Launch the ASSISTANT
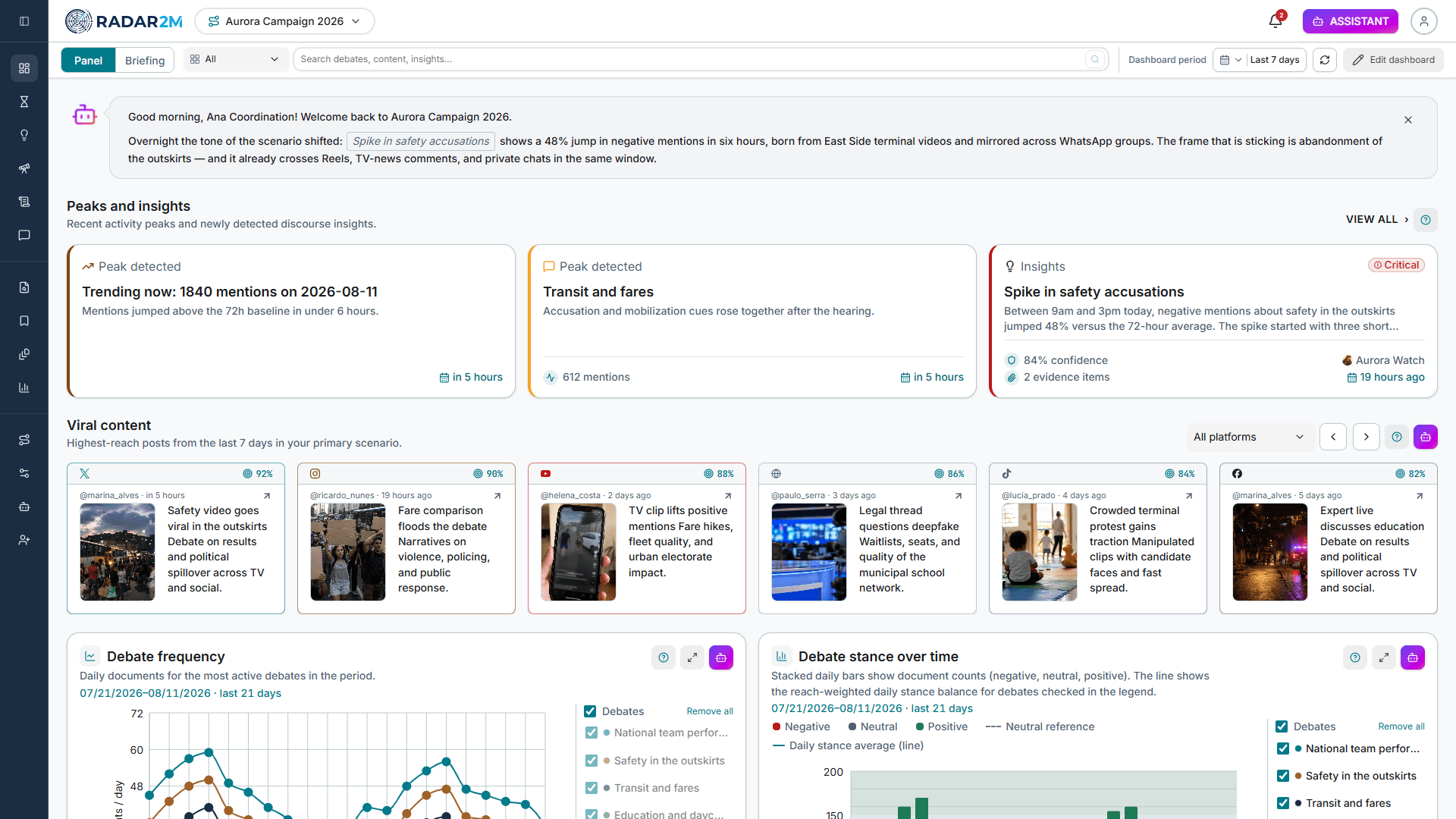Image resolution: width=1456 pixels, height=819 pixels. pos(1350,21)
